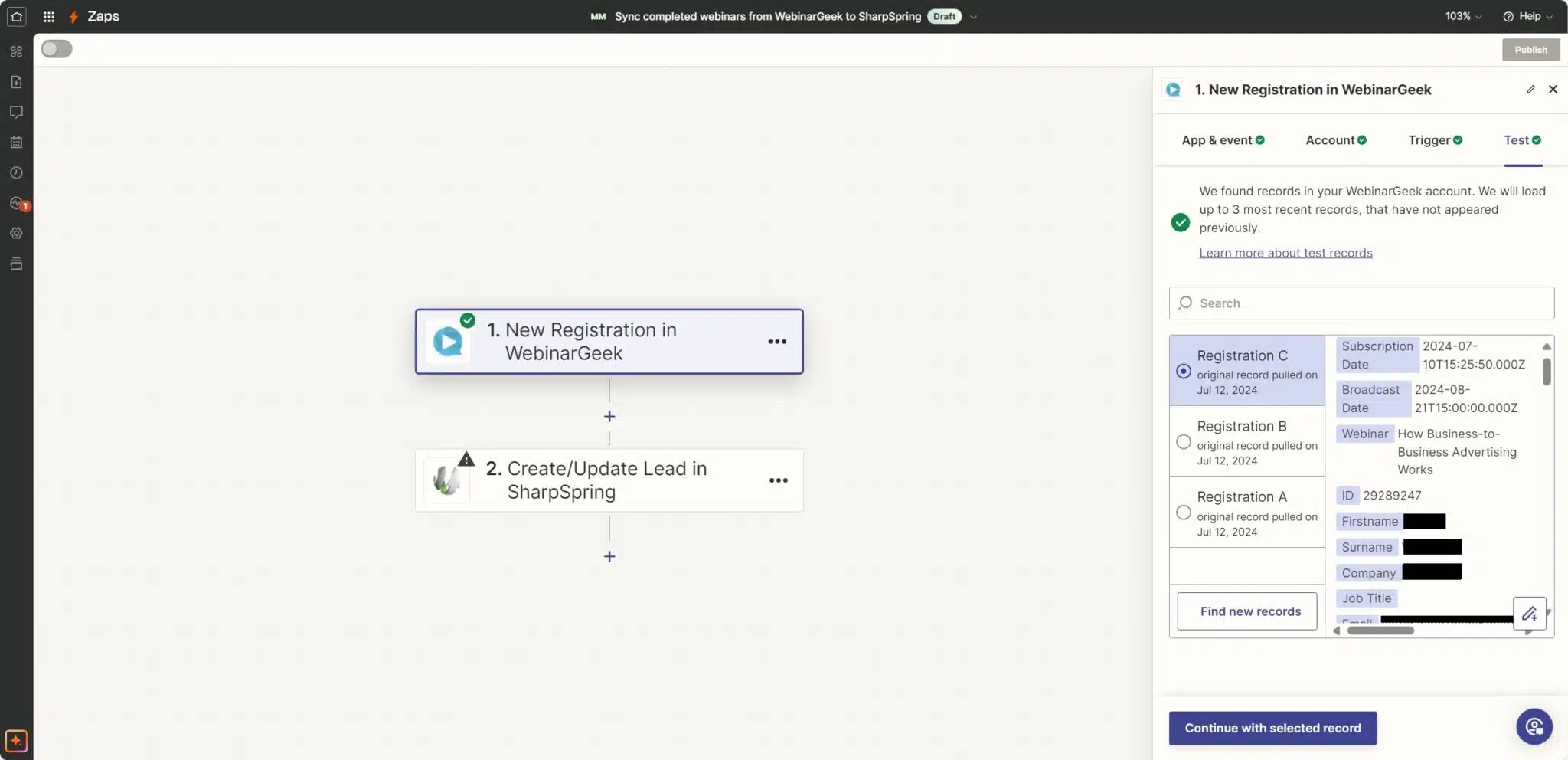The height and width of the screenshot is (760, 1568).
Task: Open the chat support bubble icon
Action: pyautogui.click(x=1534, y=726)
